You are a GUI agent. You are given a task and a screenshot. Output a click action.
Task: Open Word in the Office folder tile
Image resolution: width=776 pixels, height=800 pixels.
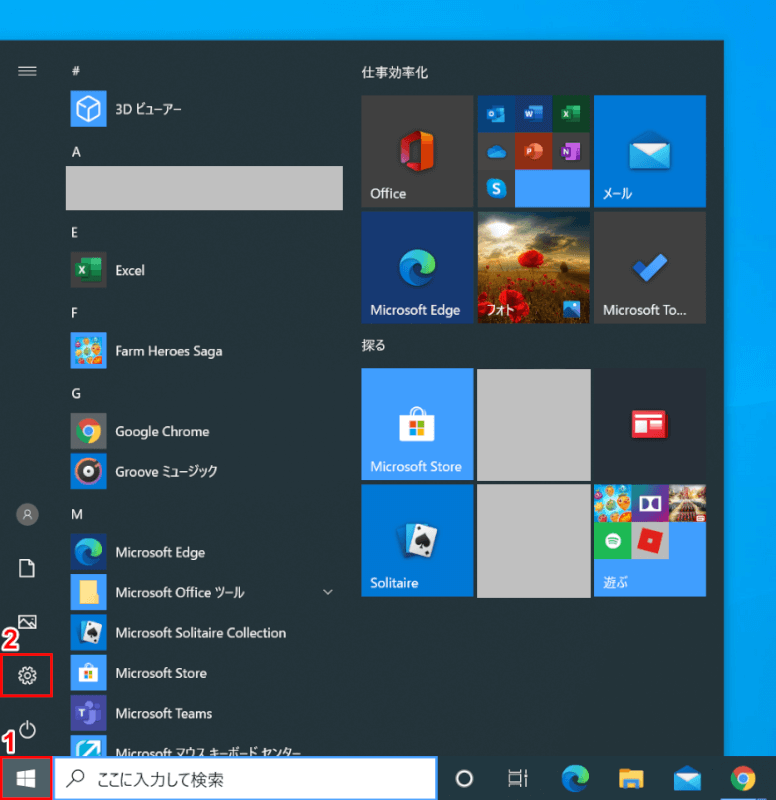[534, 114]
